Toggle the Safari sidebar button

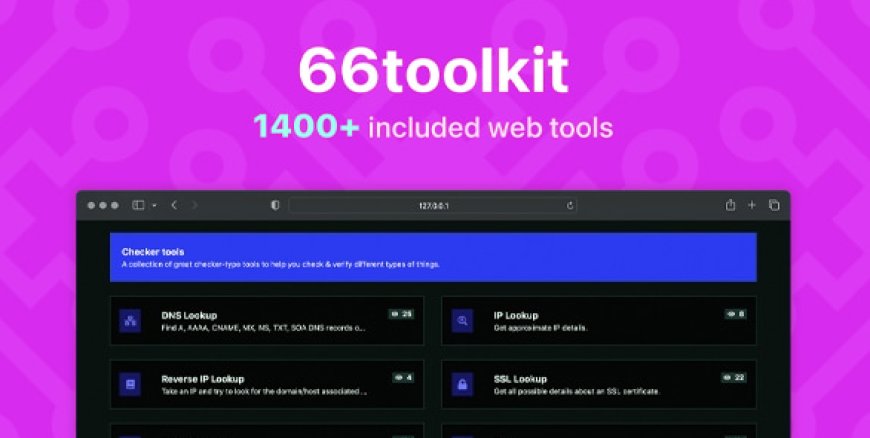(139, 205)
